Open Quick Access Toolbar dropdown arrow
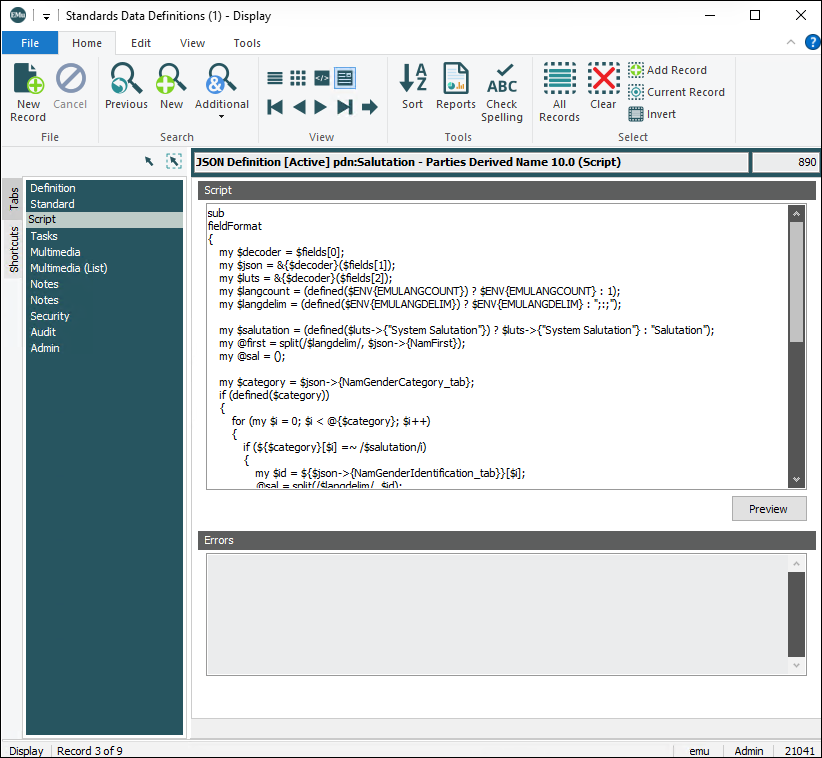Screen dimensions: 822x758 pos(46,16)
